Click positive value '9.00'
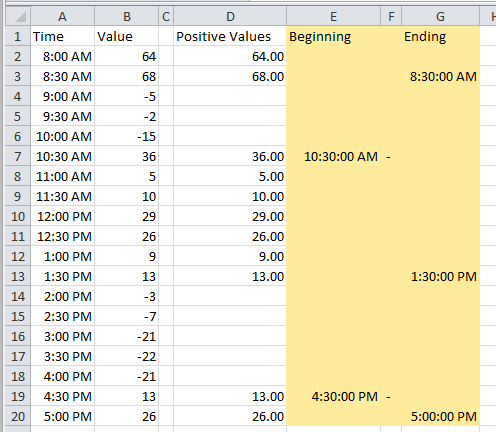496x432 pixels. [230, 256]
